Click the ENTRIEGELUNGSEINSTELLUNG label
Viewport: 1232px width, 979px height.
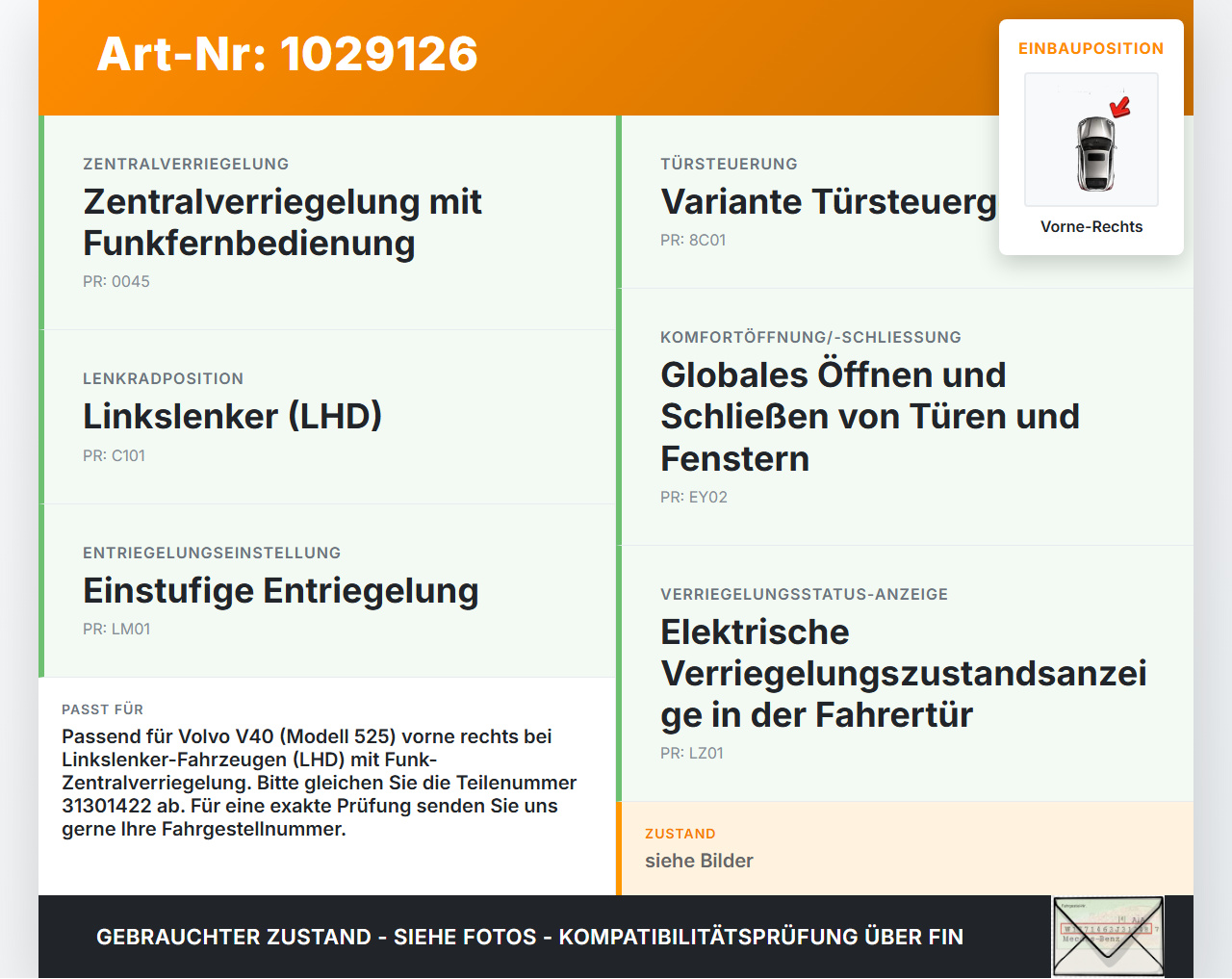pyautogui.click(x=212, y=553)
